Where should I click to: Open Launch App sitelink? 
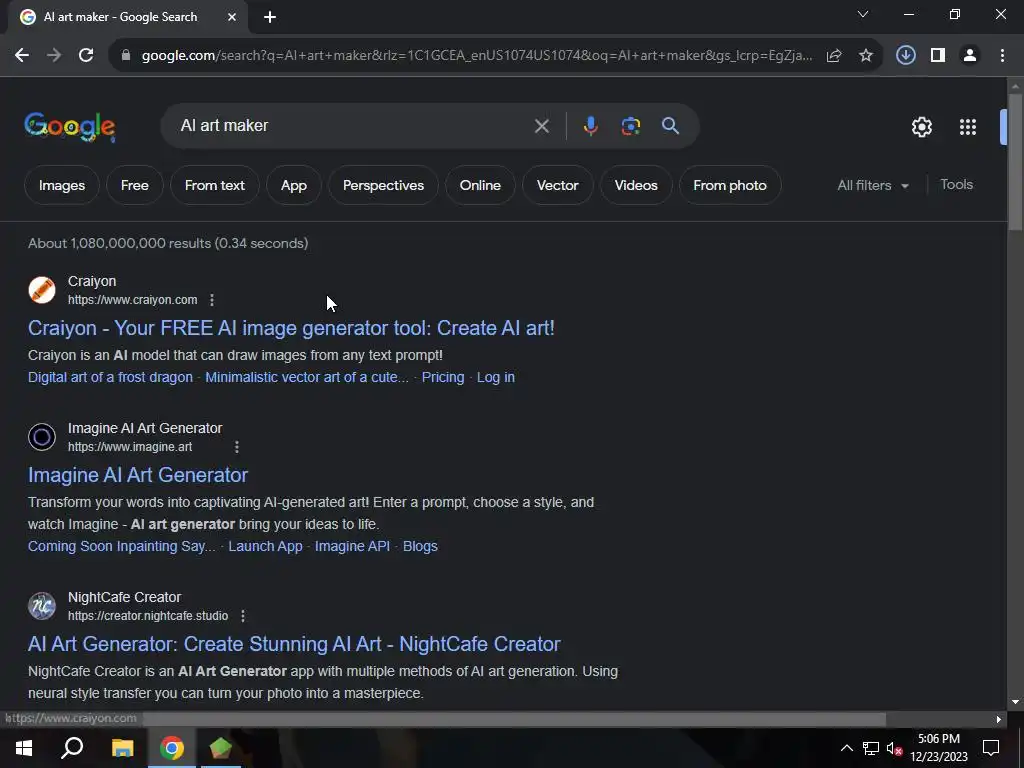(x=265, y=547)
